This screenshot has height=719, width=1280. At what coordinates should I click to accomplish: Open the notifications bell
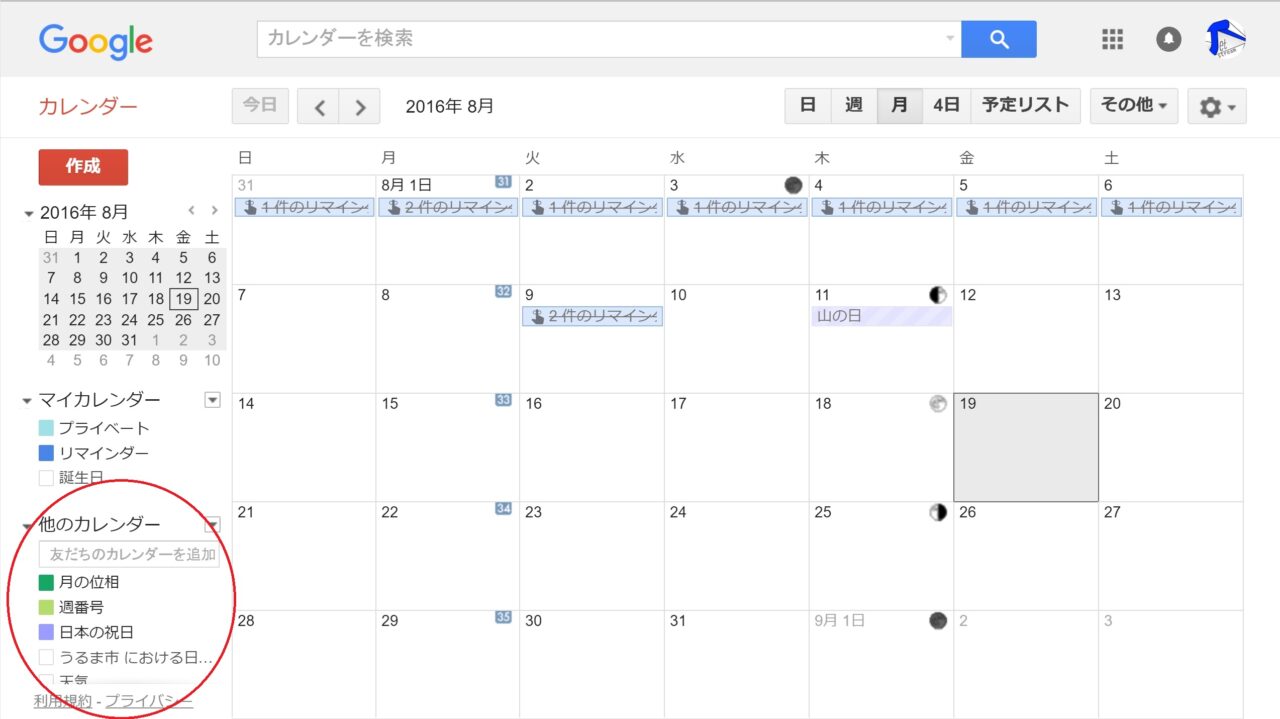point(1168,39)
